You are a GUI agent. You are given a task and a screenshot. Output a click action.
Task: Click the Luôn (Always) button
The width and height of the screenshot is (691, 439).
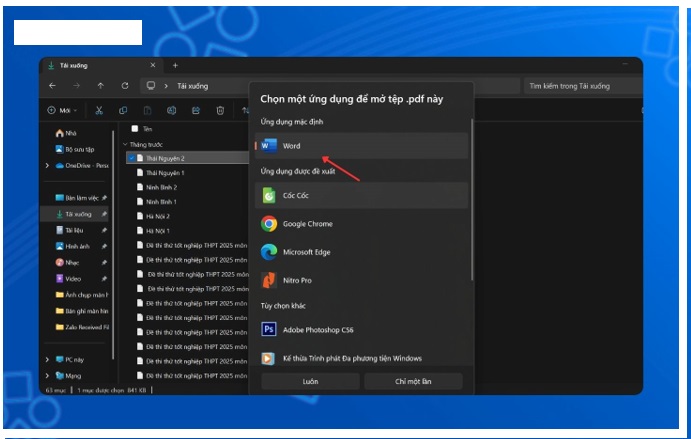pyautogui.click(x=310, y=381)
